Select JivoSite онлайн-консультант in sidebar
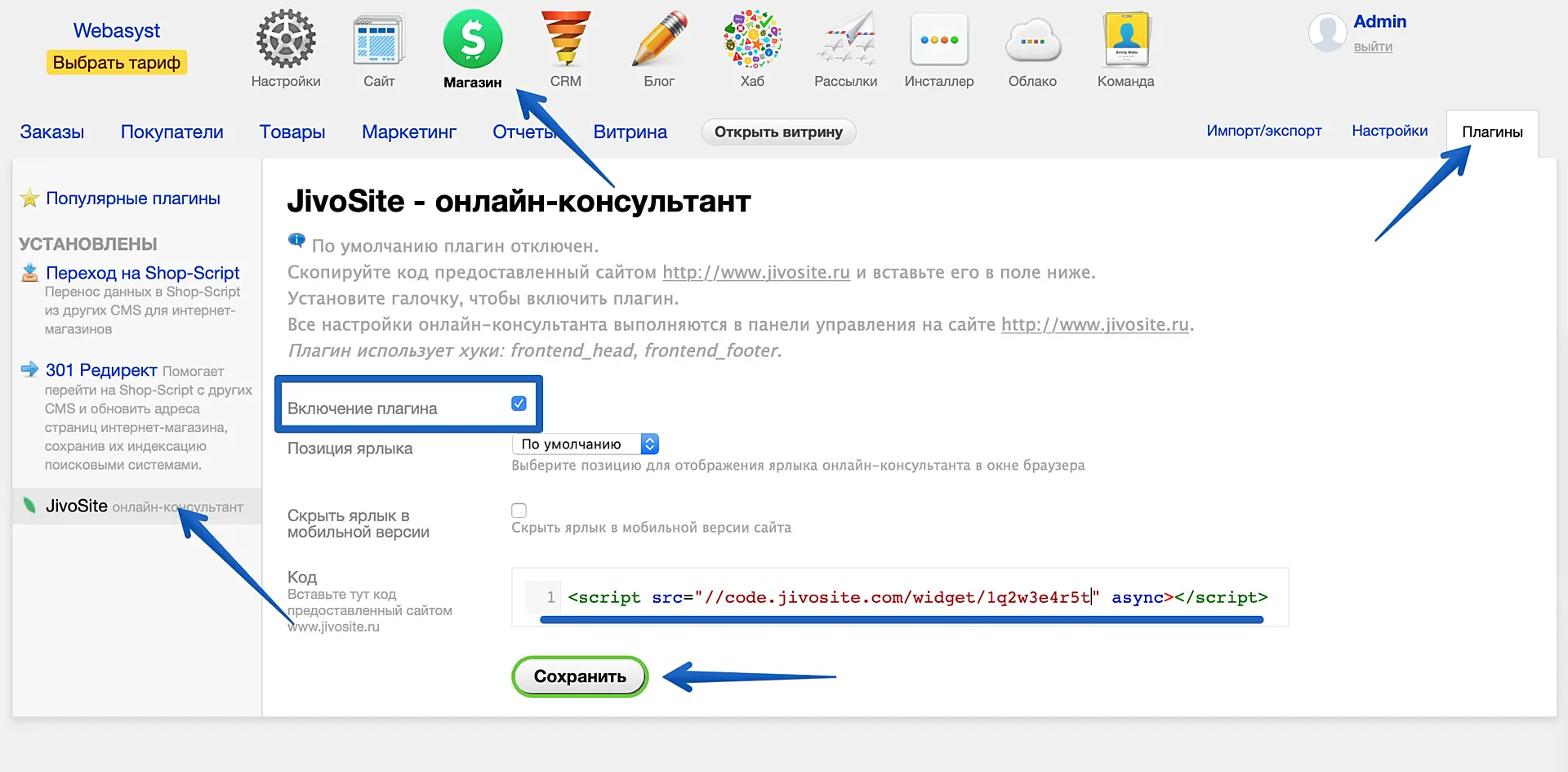The image size is (1568, 772). (x=136, y=506)
